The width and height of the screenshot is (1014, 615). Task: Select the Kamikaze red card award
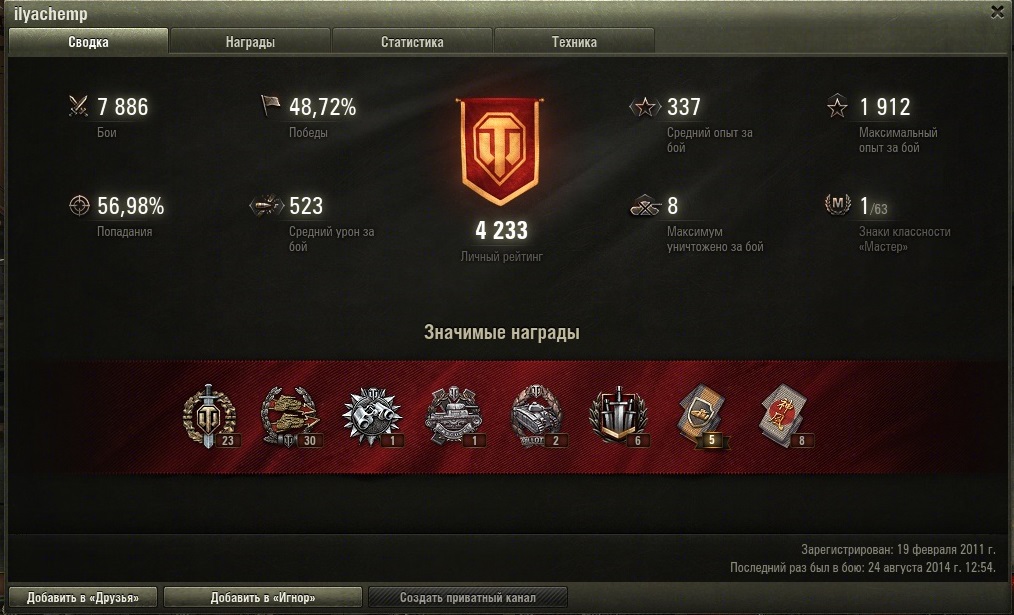pos(784,416)
